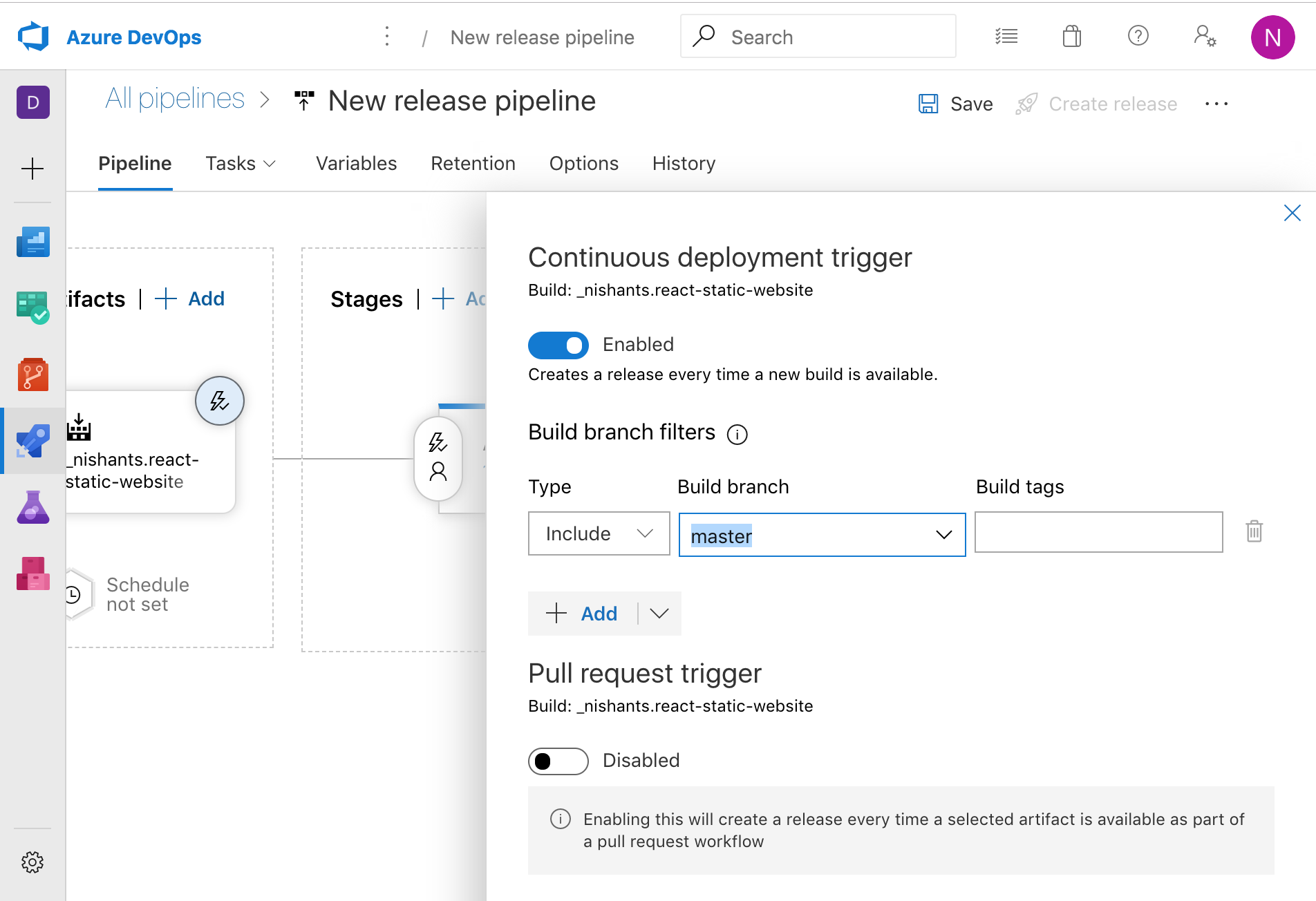Click the Create release button
Screen dimensions: 1316x901
tap(1096, 104)
